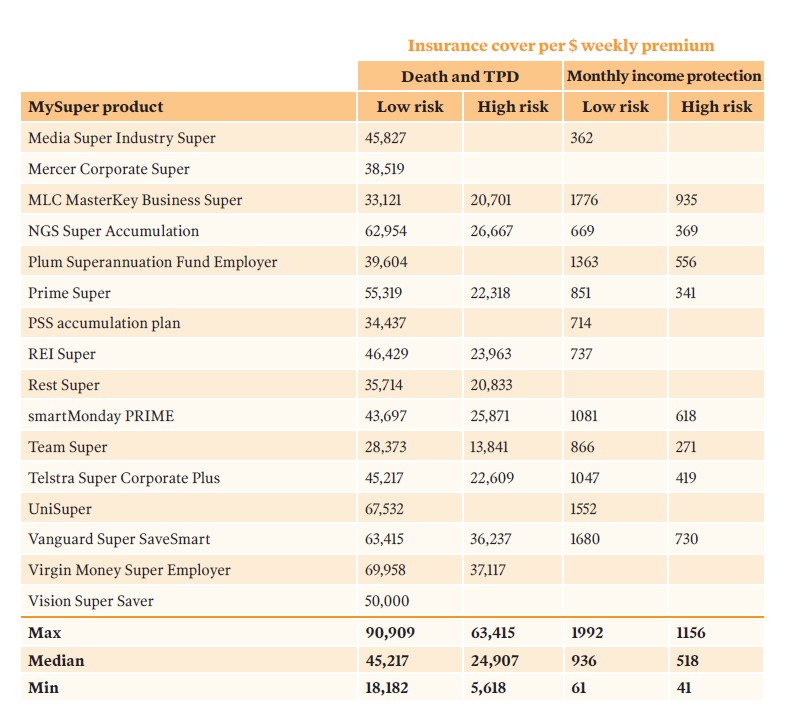Select the value 935 in MLC row
The image size is (791, 708).
pyautogui.click(x=687, y=200)
